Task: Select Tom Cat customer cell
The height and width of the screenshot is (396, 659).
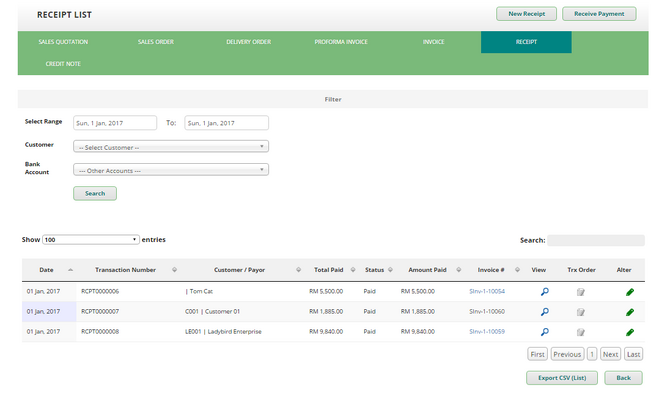Action: point(199,291)
